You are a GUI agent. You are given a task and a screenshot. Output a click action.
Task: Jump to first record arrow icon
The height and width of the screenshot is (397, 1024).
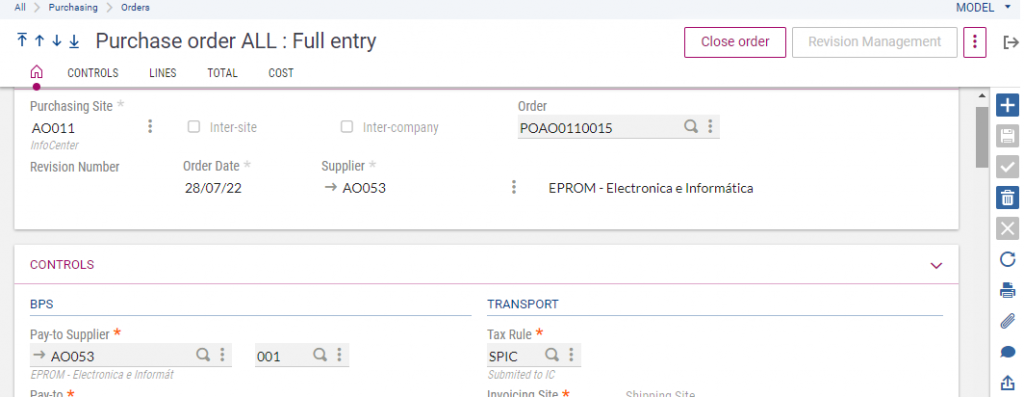(x=22, y=41)
